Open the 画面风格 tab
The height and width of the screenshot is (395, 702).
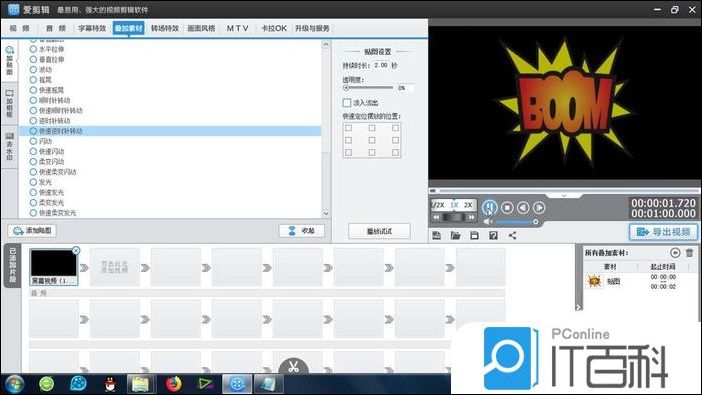pyautogui.click(x=201, y=28)
